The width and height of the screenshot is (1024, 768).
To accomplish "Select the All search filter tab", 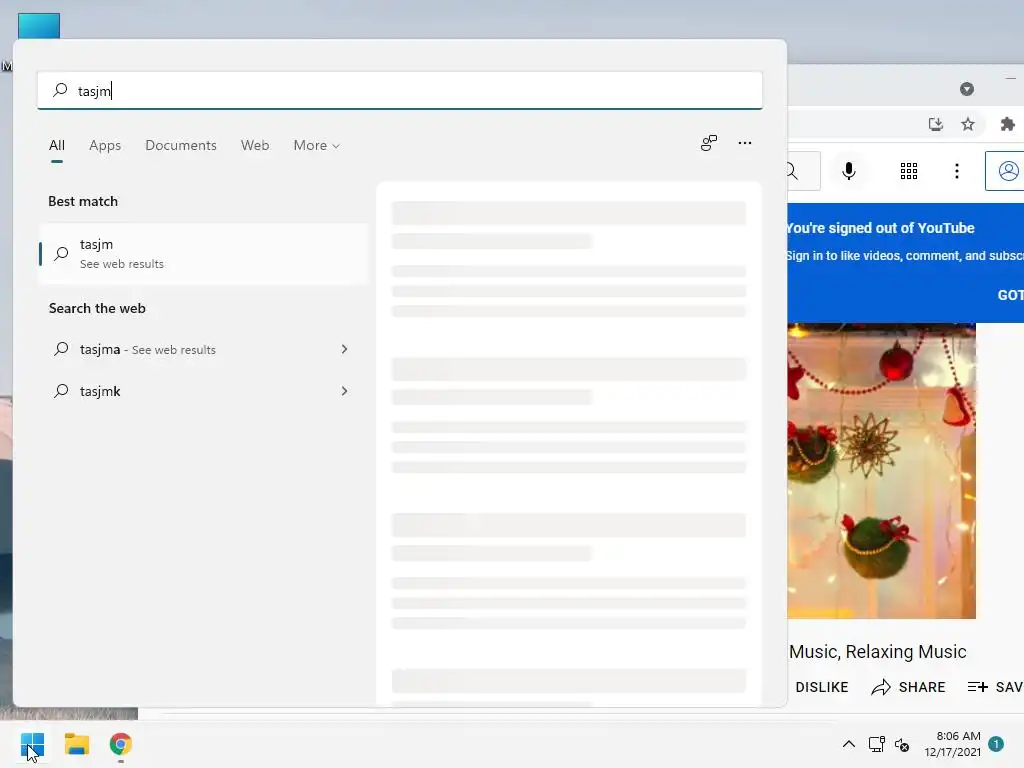I will [57, 145].
